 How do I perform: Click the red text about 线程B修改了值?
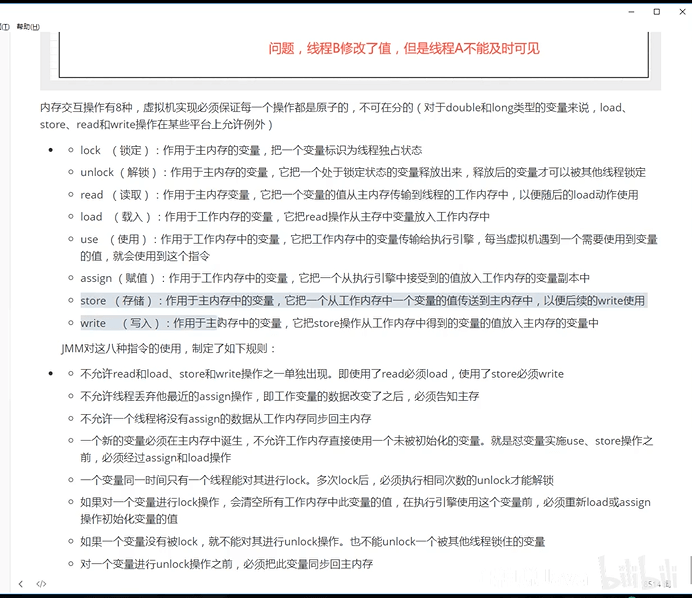(404, 48)
